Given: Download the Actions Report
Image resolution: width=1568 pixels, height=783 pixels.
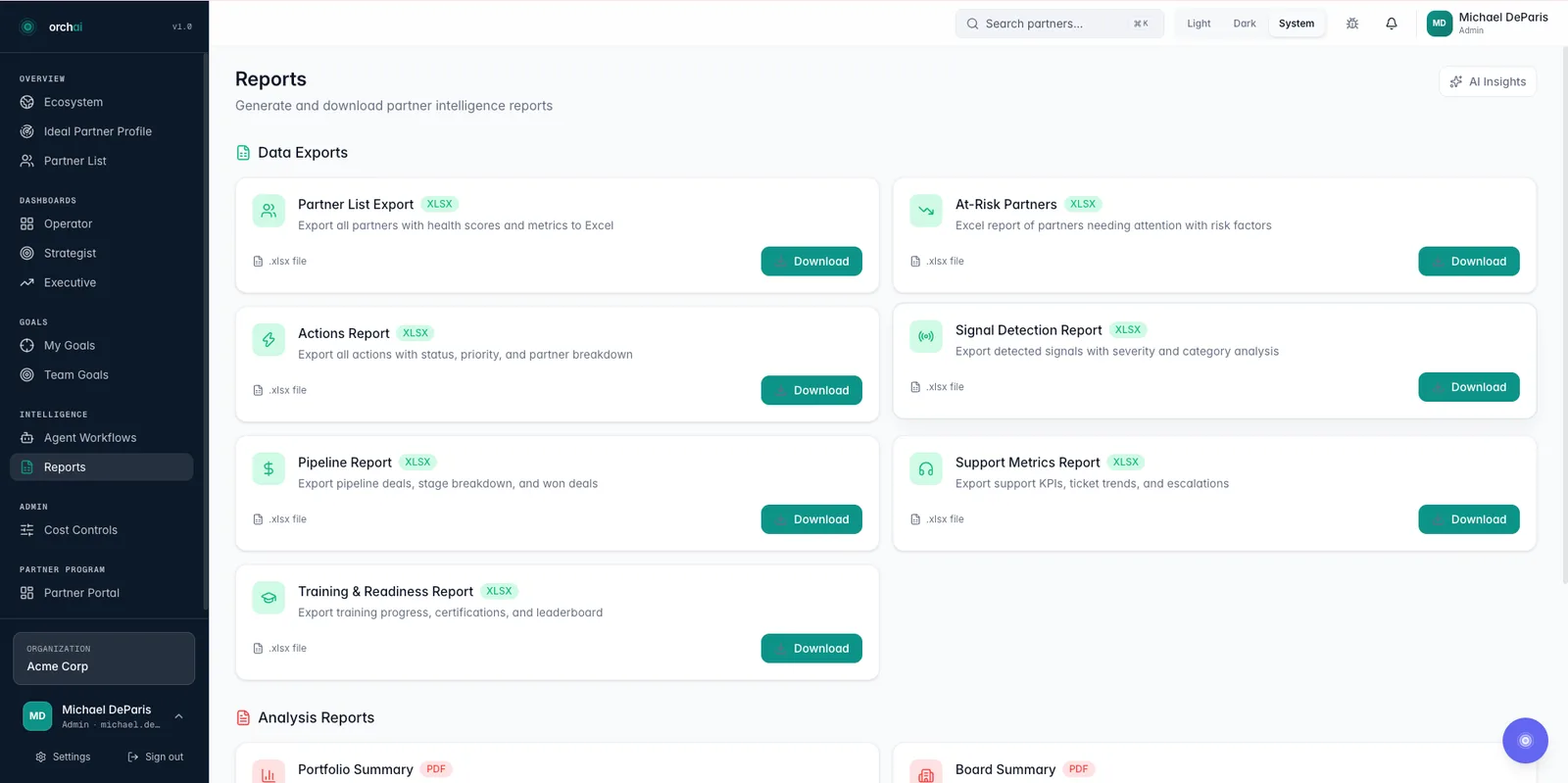Looking at the screenshot, I should [811, 390].
